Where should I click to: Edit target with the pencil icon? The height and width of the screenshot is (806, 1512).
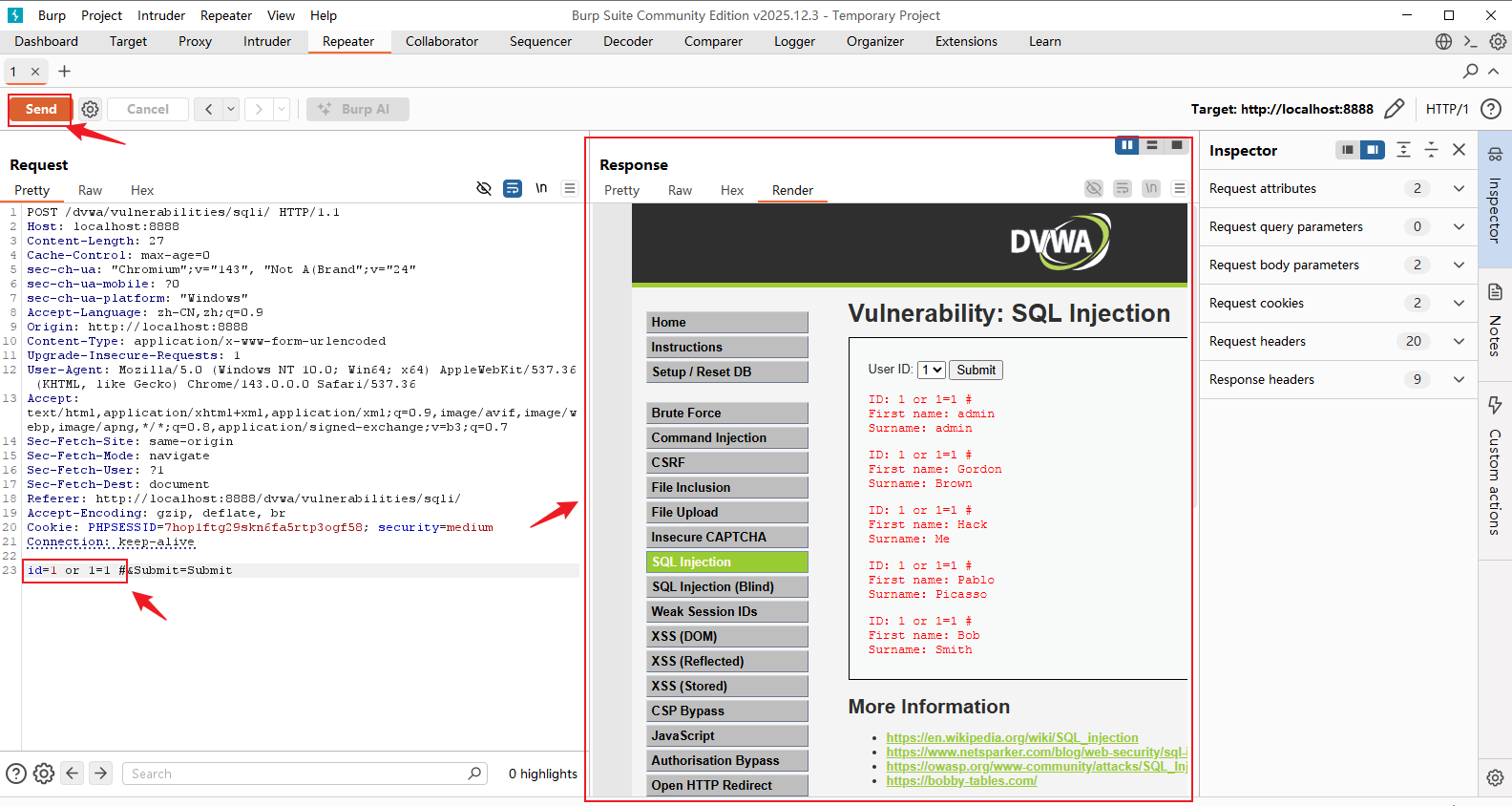pyautogui.click(x=1394, y=109)
